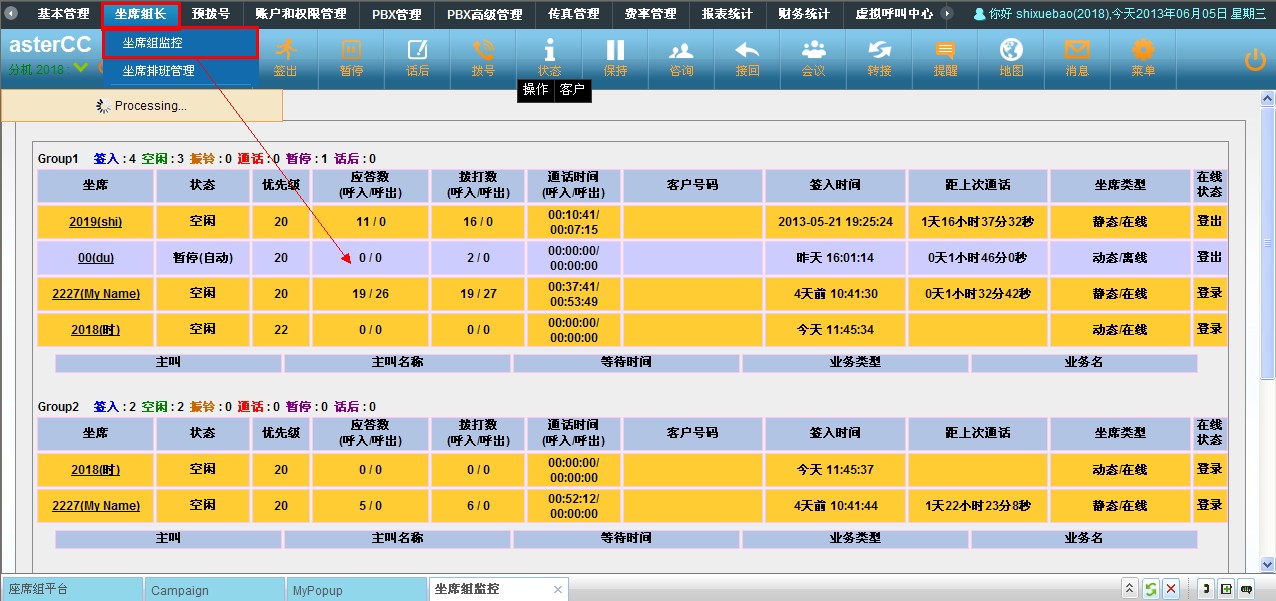Open the 消息 messages icon
This screenshot has width=1276, height=601.
click(1077, 57)
